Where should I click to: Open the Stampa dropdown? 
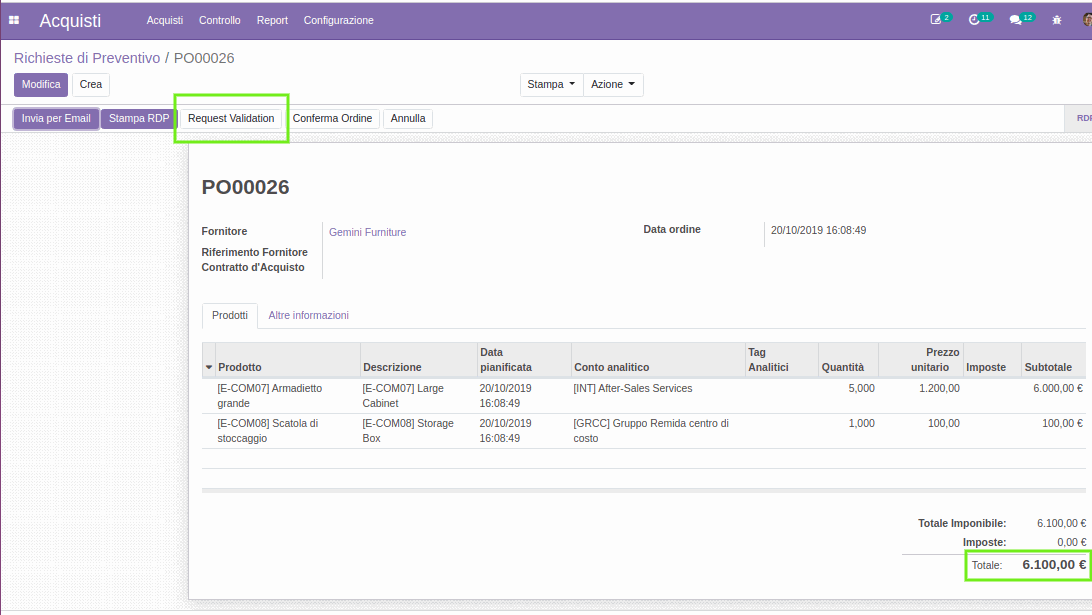[551, 85]
